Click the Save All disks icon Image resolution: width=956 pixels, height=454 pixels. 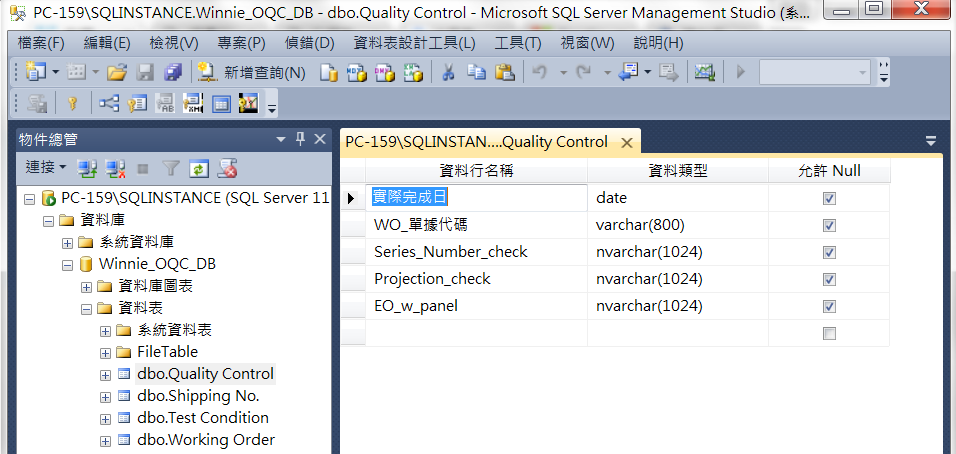173,73
